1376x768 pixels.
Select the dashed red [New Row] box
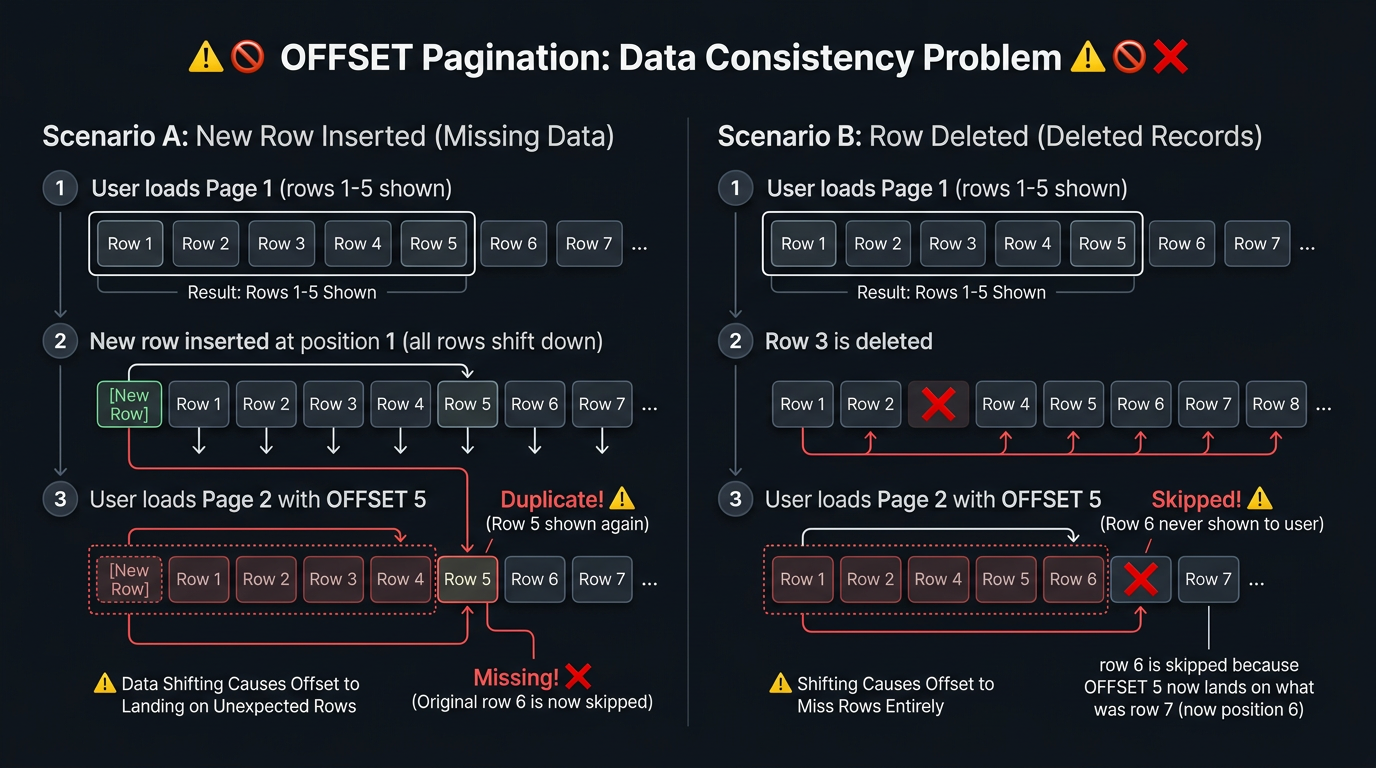129,579
